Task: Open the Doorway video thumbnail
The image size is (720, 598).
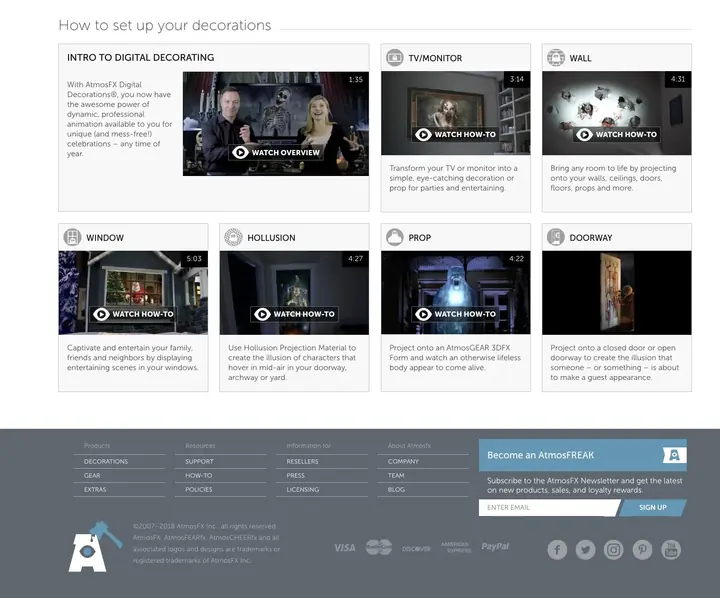Action: pyautogui.click(x=617, y=293)
